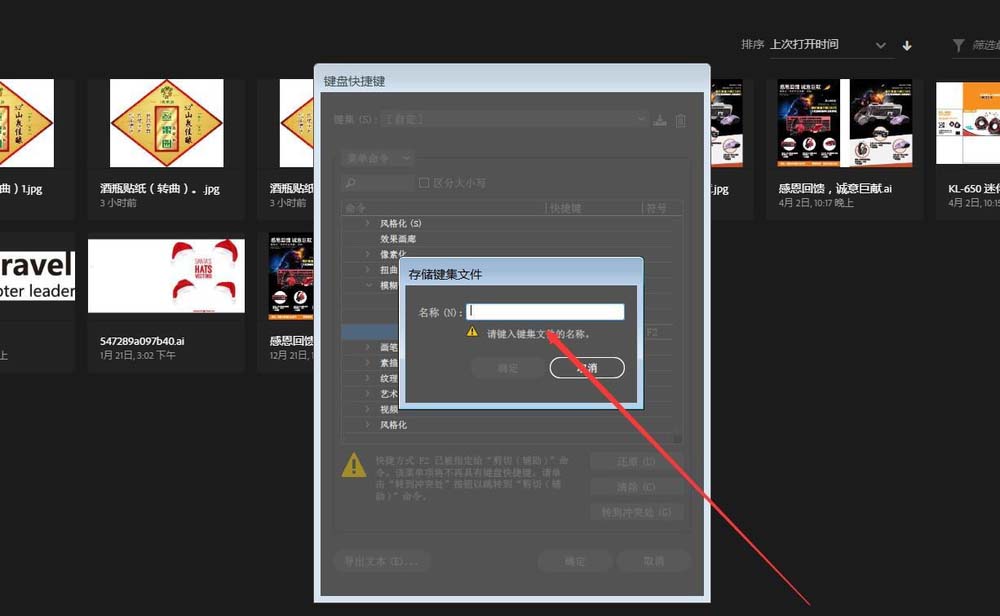Screen dimensions: 1000x616
Task: Click 取消 in the save keyset dialog
Action: [x=587, y=367]
